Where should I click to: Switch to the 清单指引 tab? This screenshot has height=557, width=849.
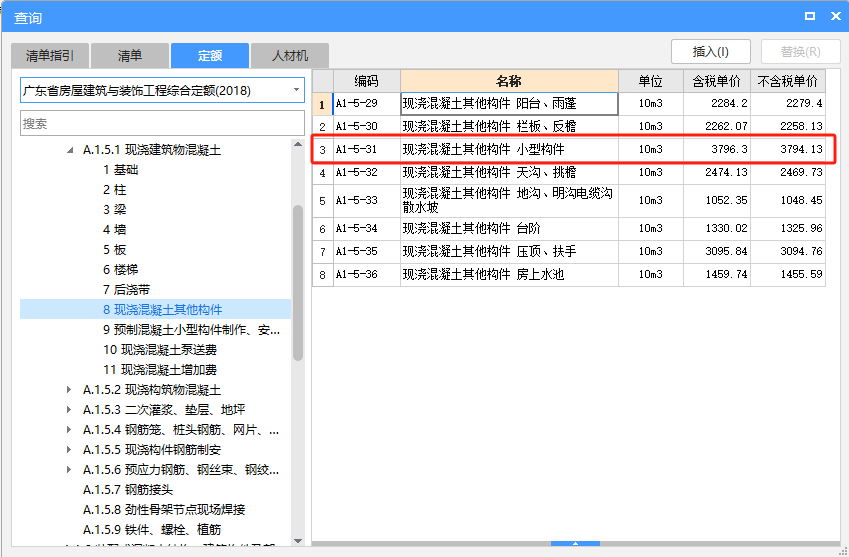[x=50, y=55]
